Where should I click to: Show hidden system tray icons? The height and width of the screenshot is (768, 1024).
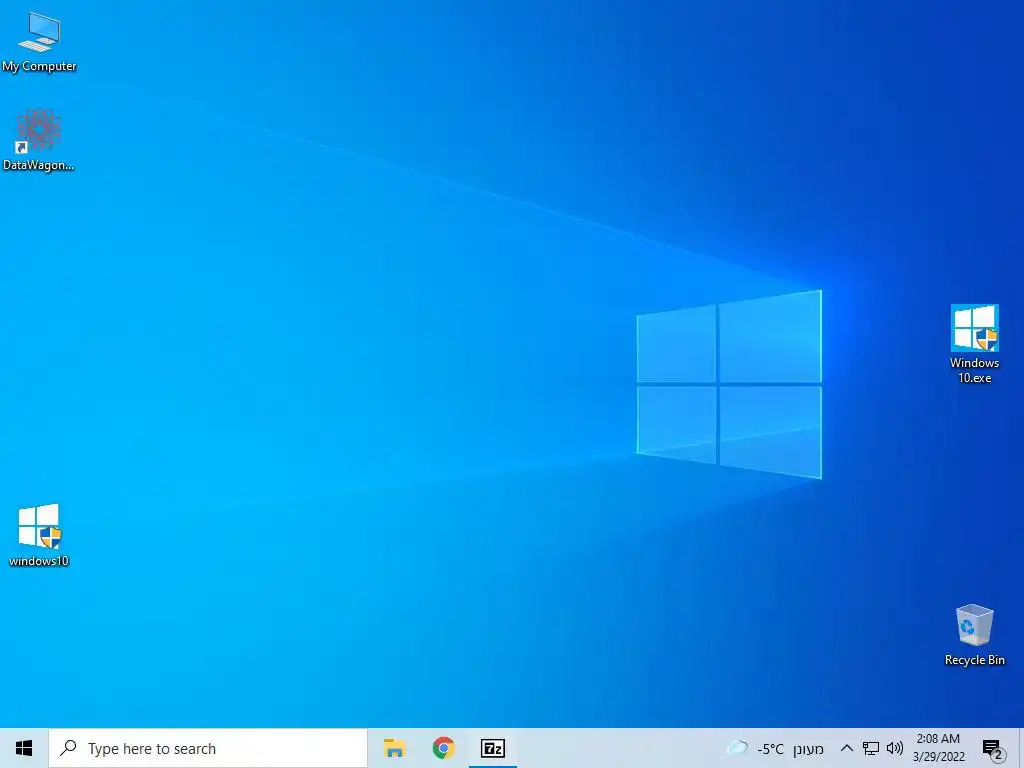tap(846, 748)
